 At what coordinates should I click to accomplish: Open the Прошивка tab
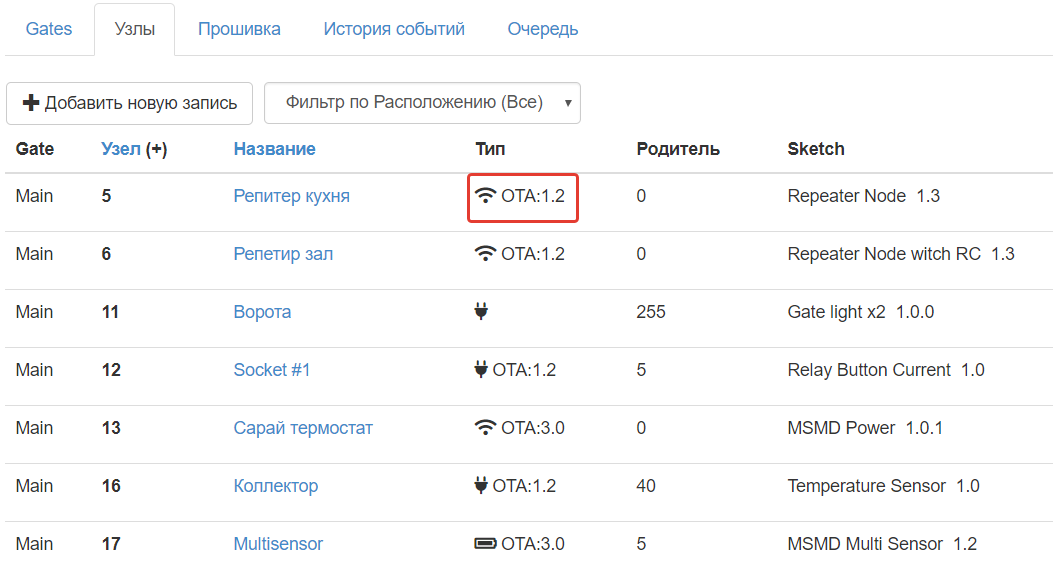pos(239,29)
